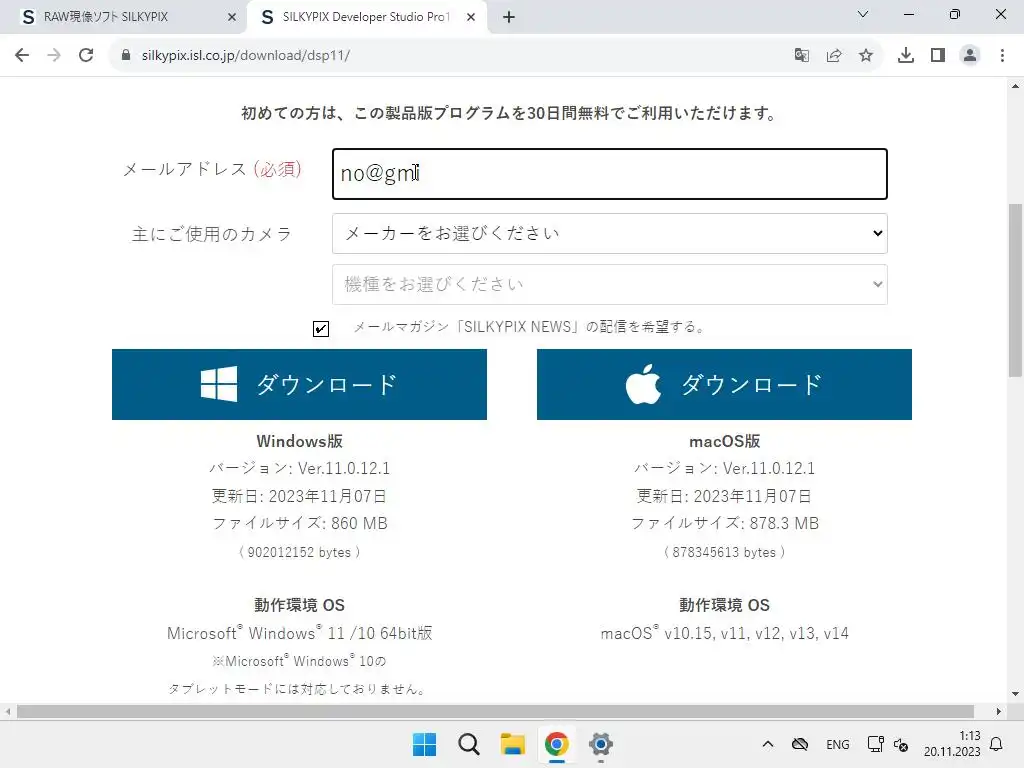The height and width of the screenshot is (768, 1024).
Task: Click the macOS版 heading text
Action: (x=724, y=441)
